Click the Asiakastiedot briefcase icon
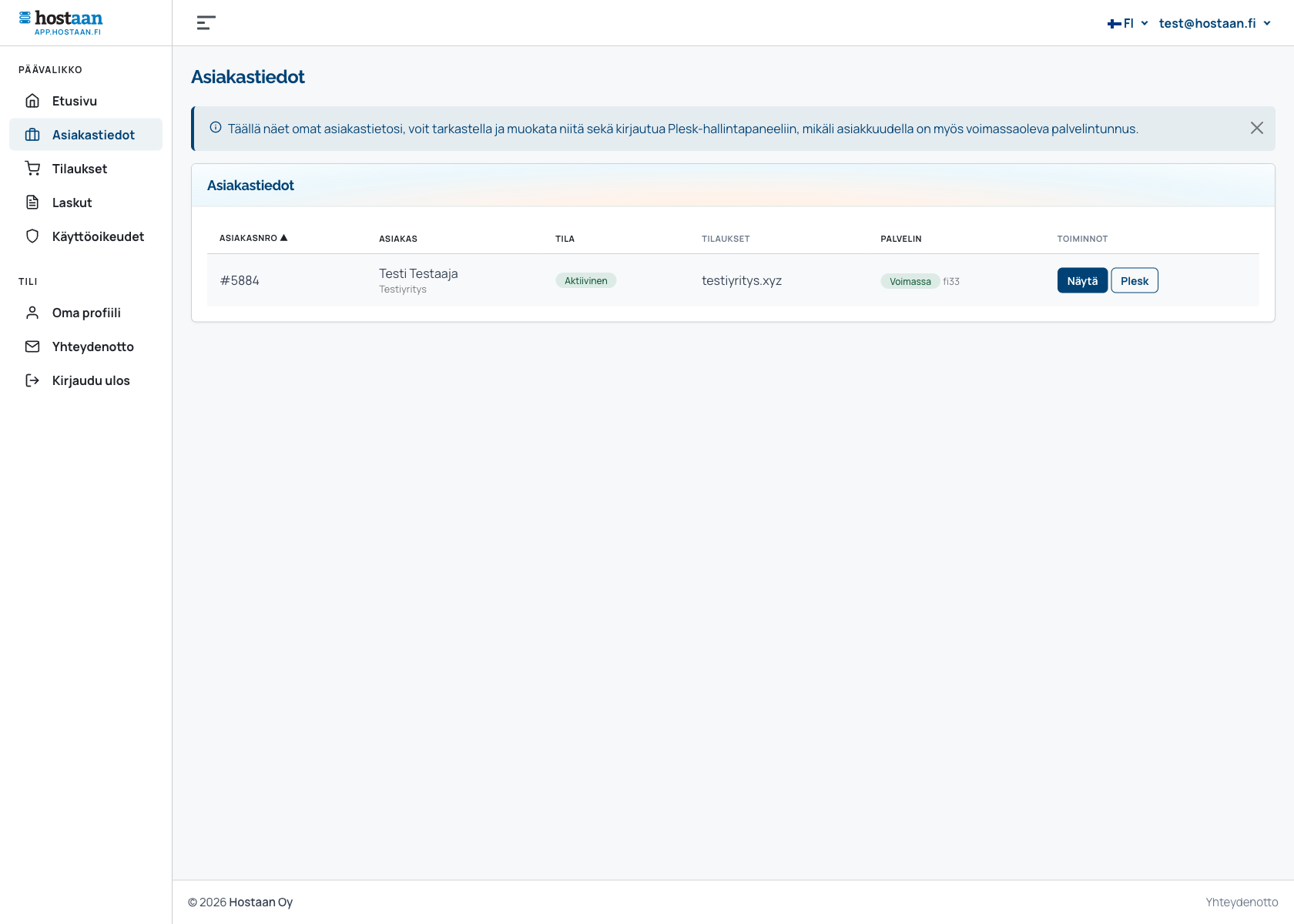1294x924 pixels. 32,135
